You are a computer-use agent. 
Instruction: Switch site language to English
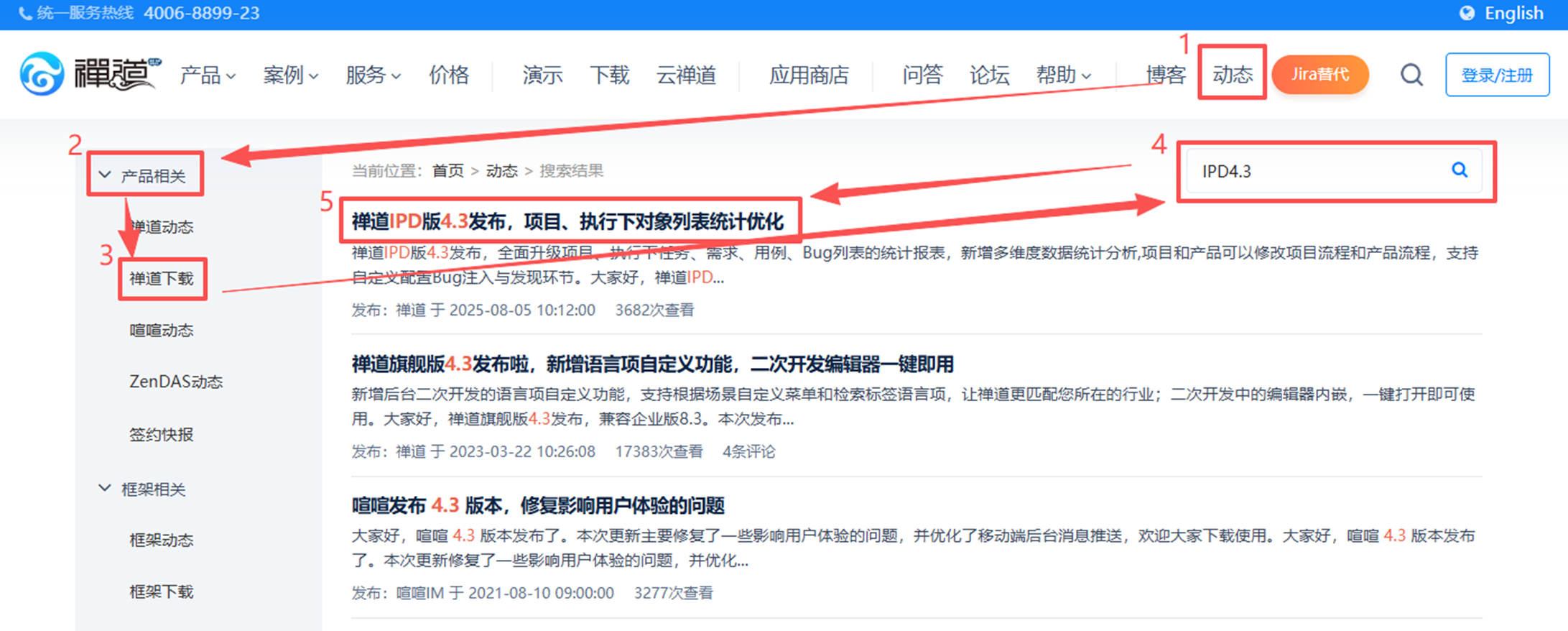[1513, 13]
